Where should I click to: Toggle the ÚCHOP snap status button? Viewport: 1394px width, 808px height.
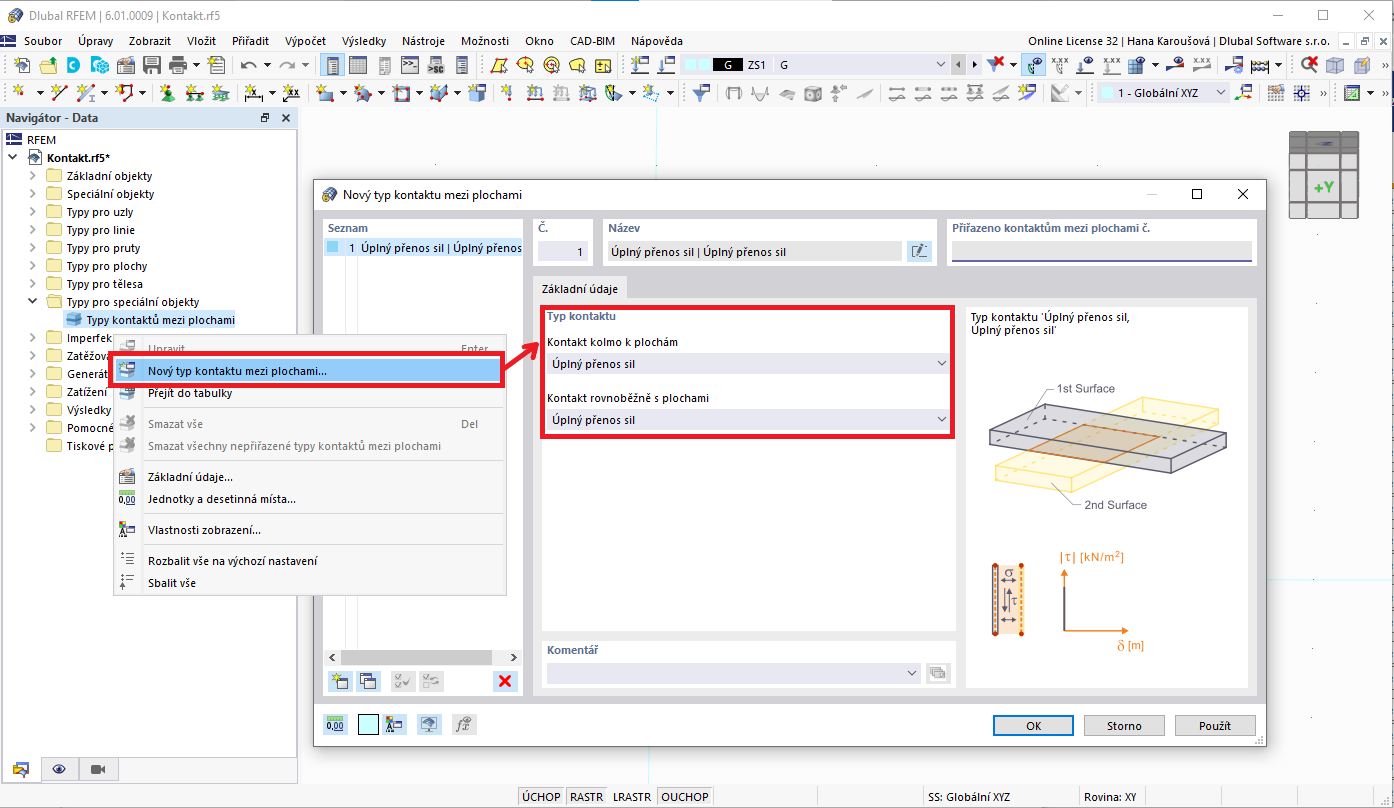[541, 797]
